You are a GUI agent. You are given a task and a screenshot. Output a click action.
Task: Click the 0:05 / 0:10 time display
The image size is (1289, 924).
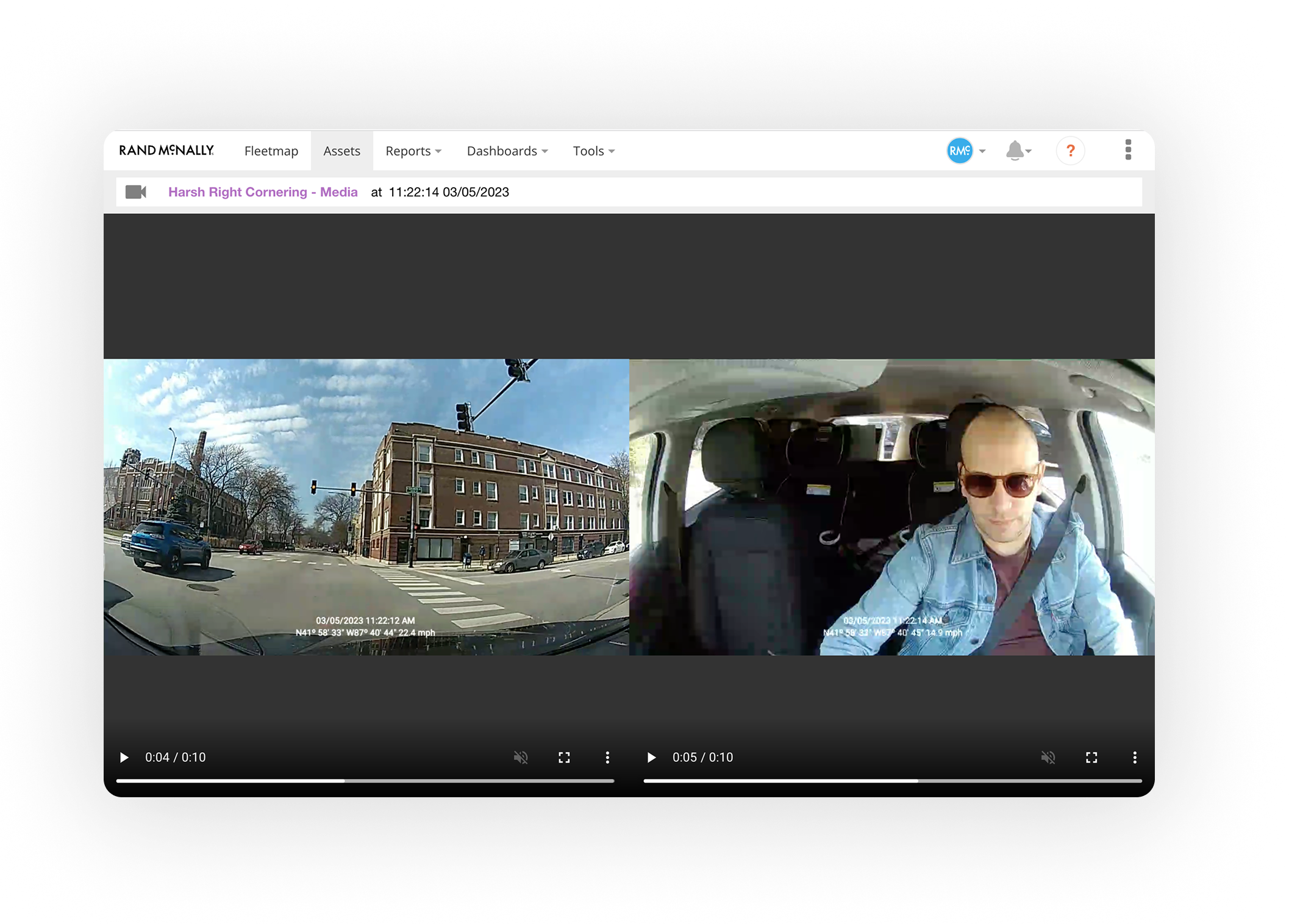pyautogui.click(x=703, y=758)
